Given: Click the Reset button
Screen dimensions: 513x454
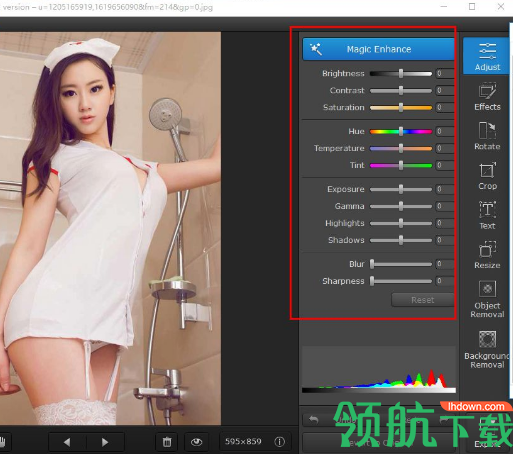Looking at the screenshot, I should 423,300.
